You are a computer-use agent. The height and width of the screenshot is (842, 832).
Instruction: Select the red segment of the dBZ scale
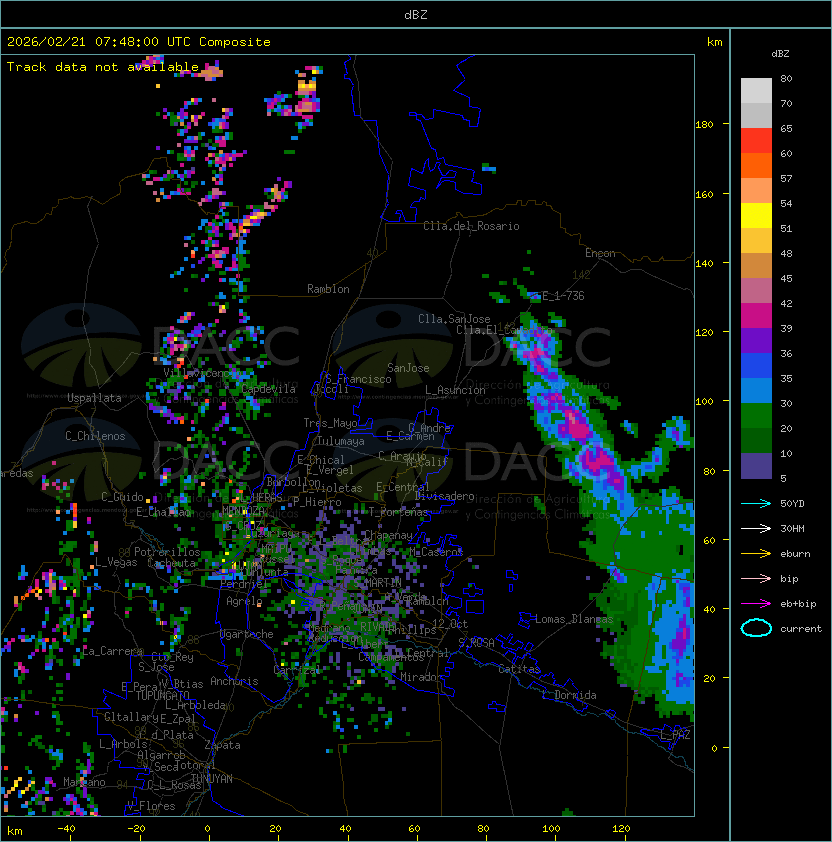click(x=756, y=141)
